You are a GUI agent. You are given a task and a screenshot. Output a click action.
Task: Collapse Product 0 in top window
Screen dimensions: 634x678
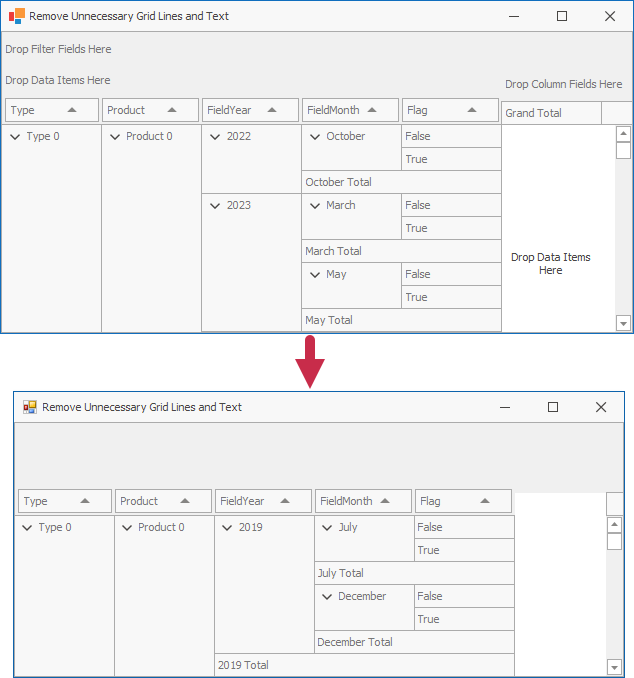coord(115,137)
